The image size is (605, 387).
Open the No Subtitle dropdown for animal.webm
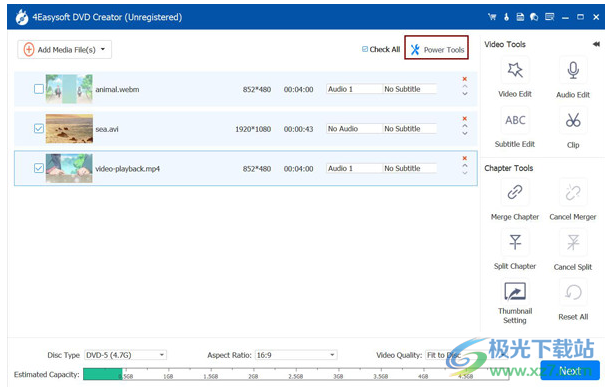coord(410,89)
